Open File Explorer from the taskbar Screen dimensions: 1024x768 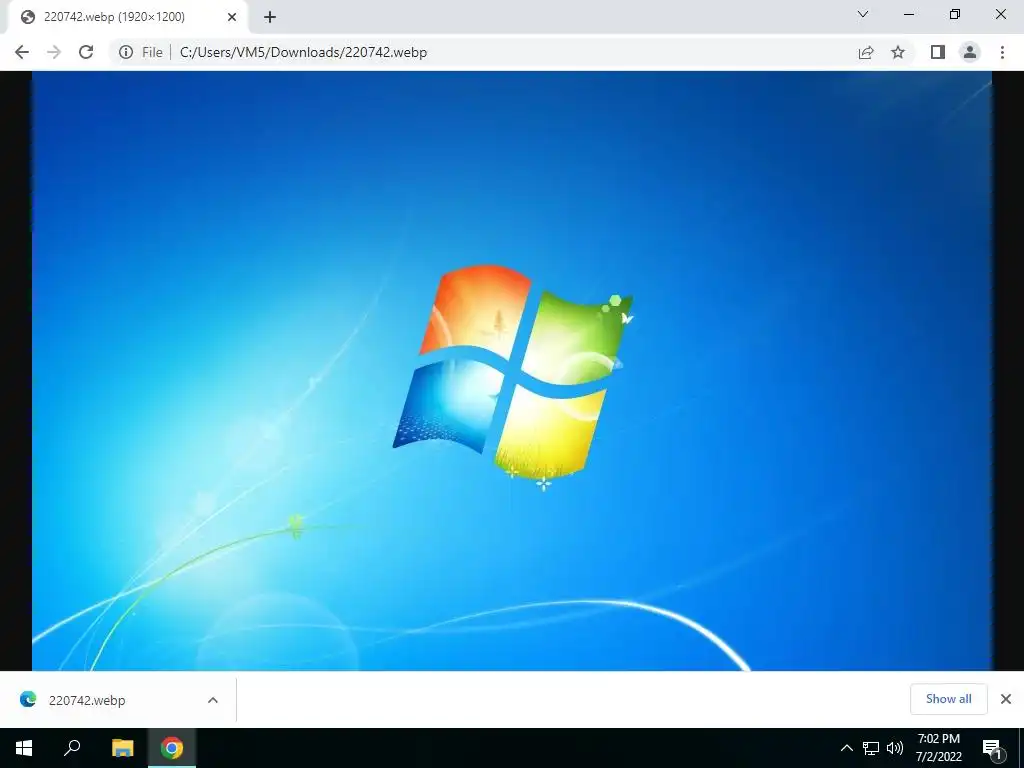click(122, 748)
